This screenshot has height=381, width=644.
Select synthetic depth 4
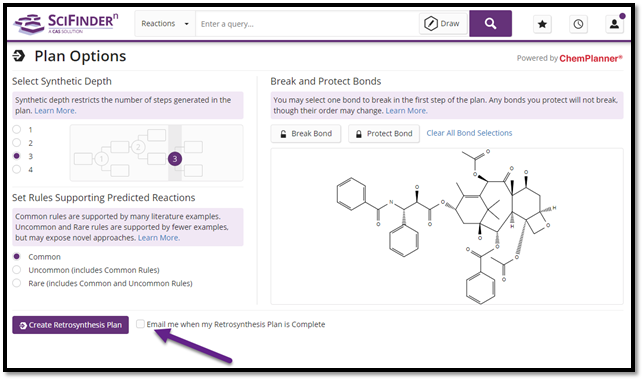coord(17,169)
